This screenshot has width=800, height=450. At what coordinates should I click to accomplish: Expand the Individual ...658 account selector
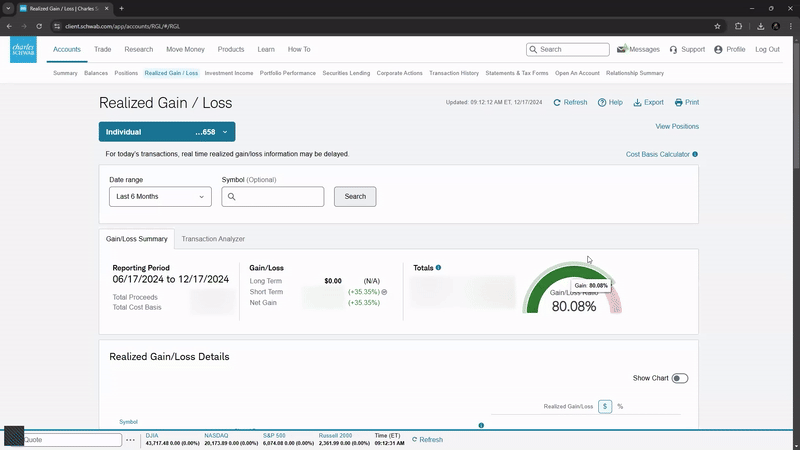pyautogui.click(x=167, y=132)
